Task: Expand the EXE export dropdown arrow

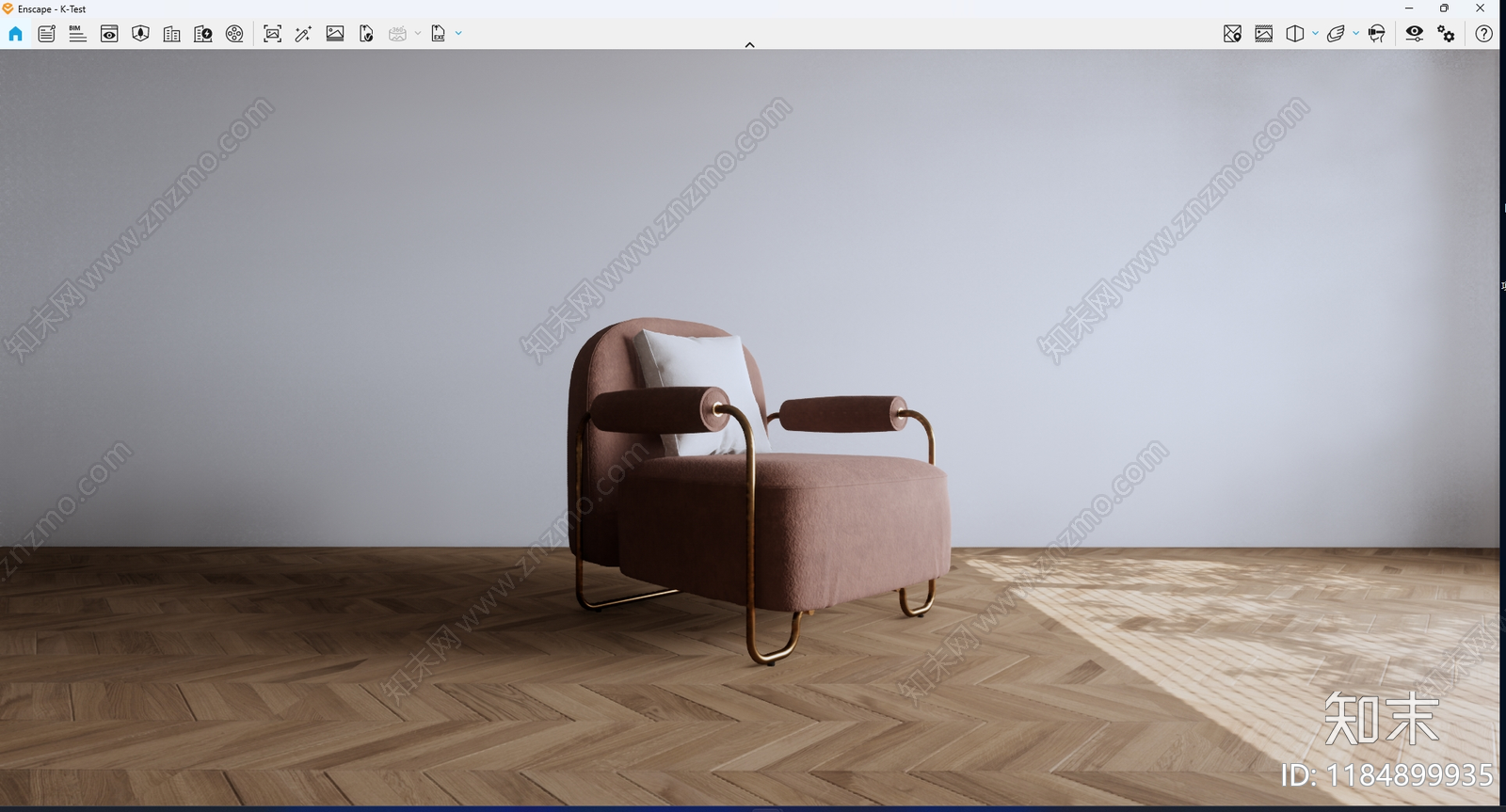Action: (x=458, y=34)
